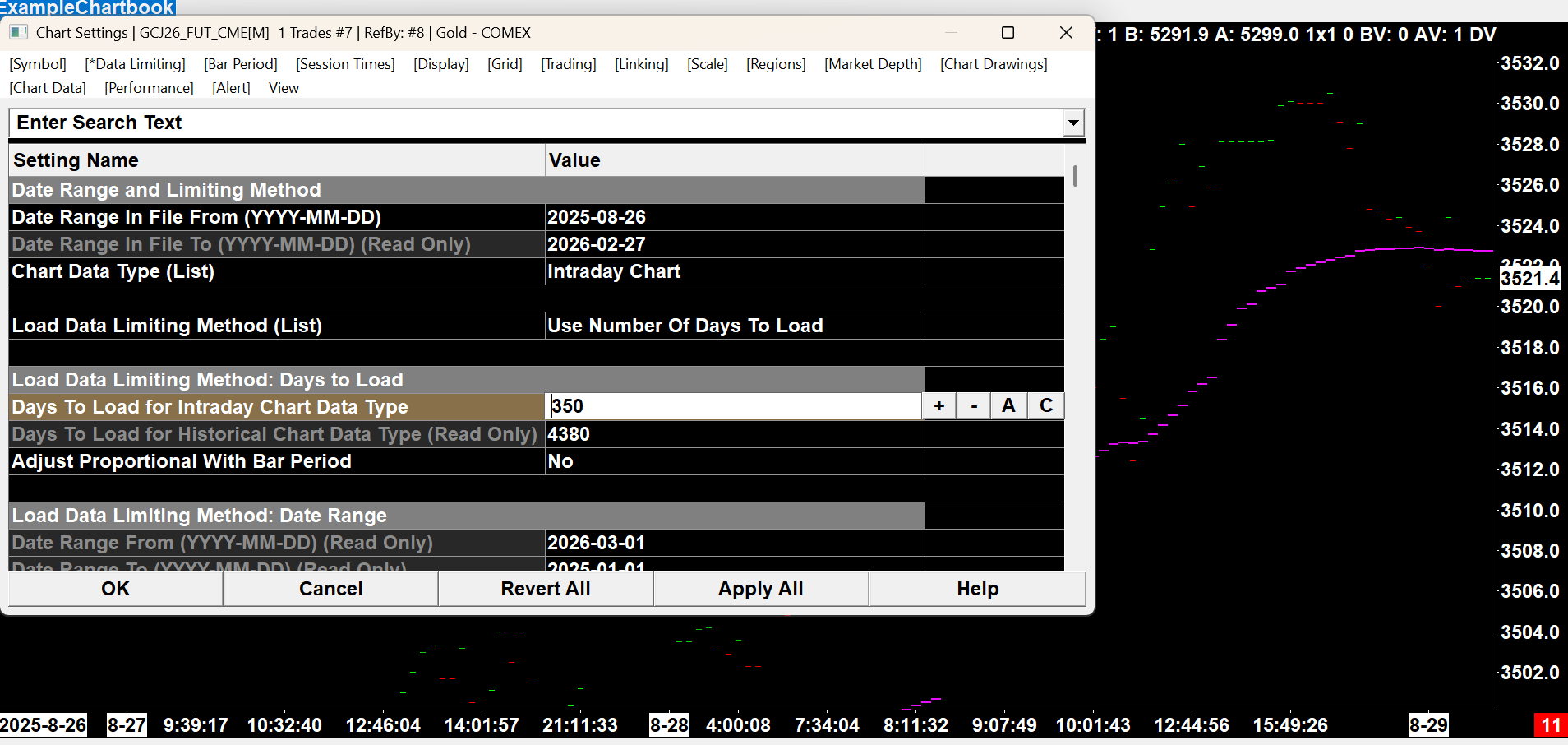Open the Symbol settings tab
The height and width of the screenshot is (745, 1568).
point(38,64)
